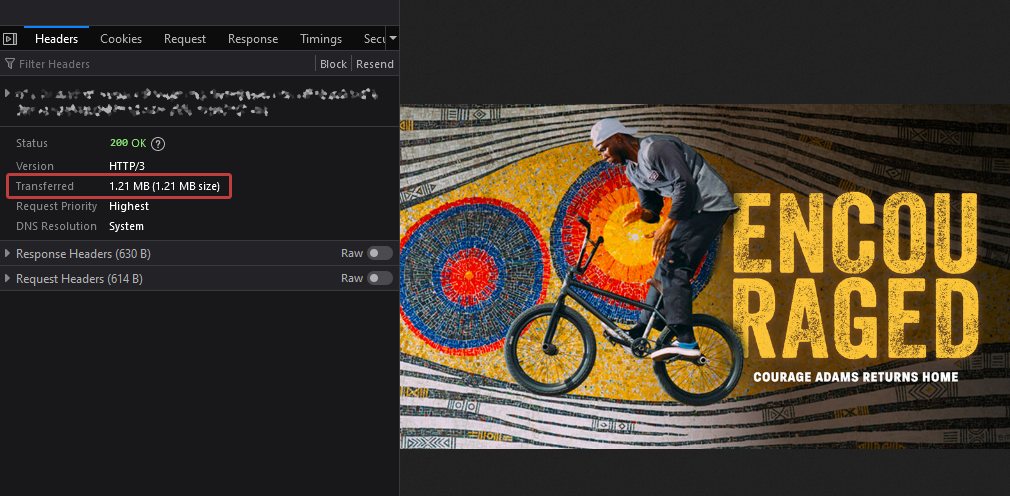Click the Block button
Viewport: 1010px width, 496px height.
333,64
